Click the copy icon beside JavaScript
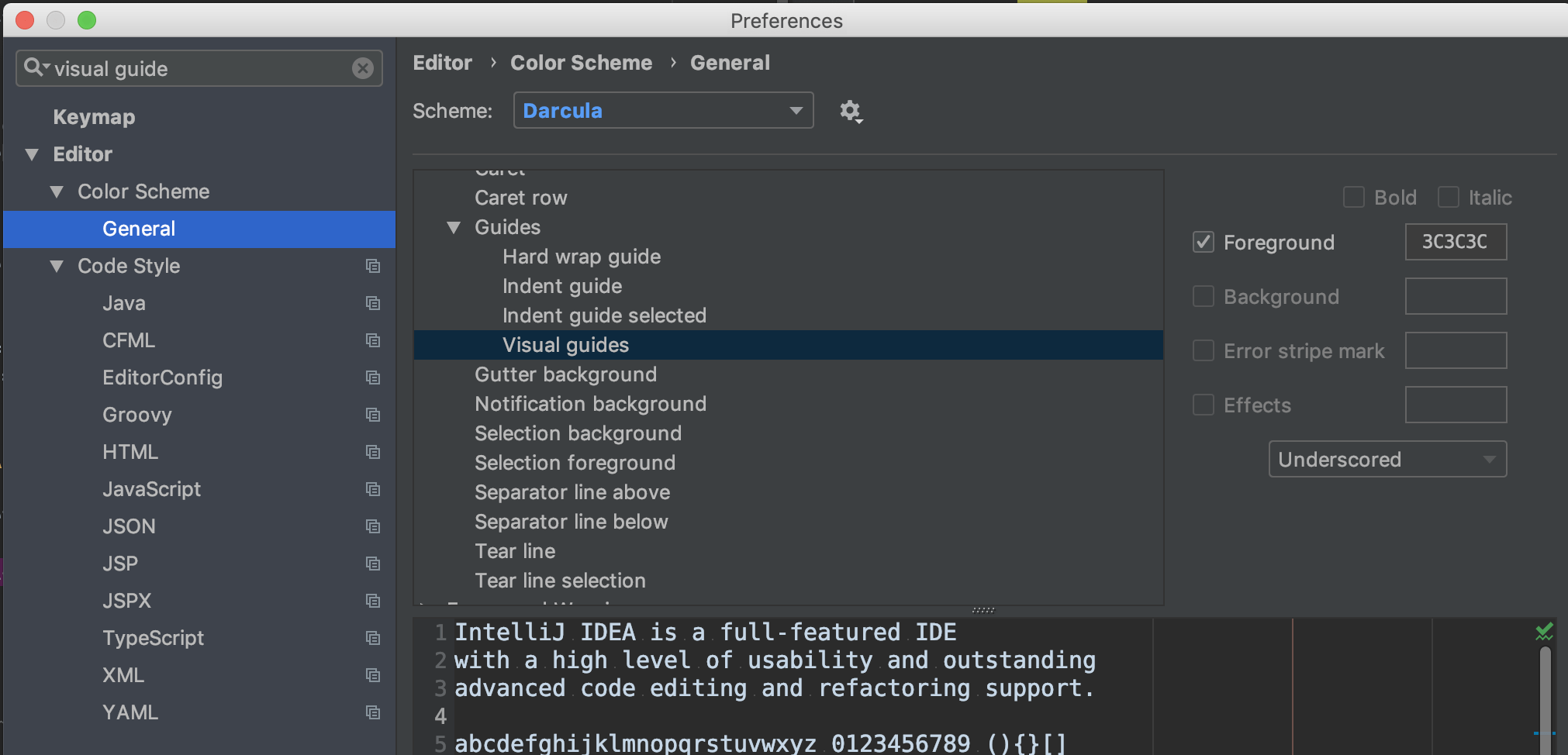 (373, 489)
